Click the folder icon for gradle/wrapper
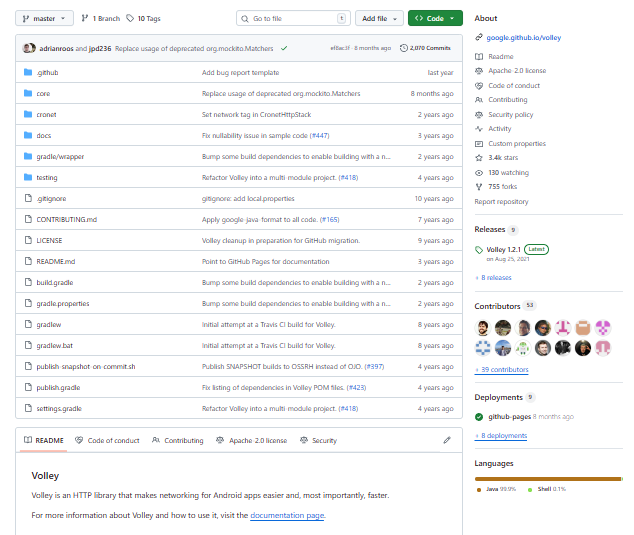Screen dimensions: 634x535 point(28,156)
